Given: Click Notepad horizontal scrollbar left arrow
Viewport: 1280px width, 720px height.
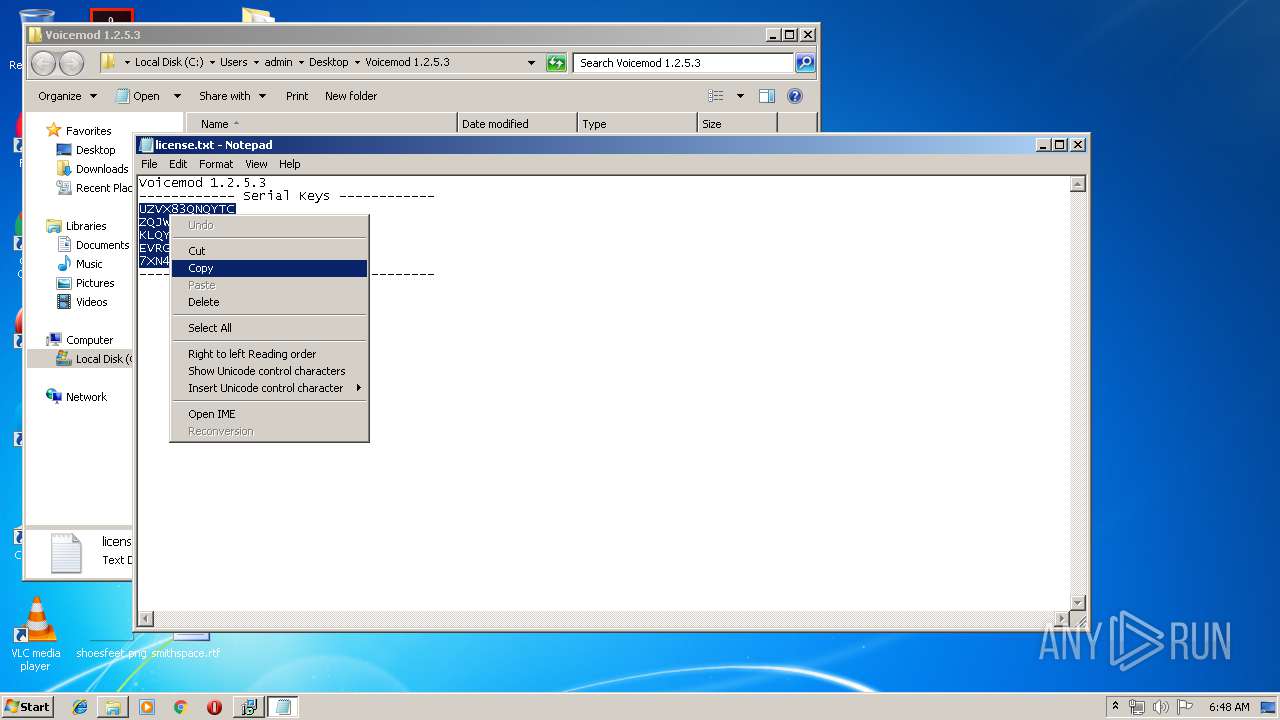Looking at the screenshot, I should pos(146,619).
